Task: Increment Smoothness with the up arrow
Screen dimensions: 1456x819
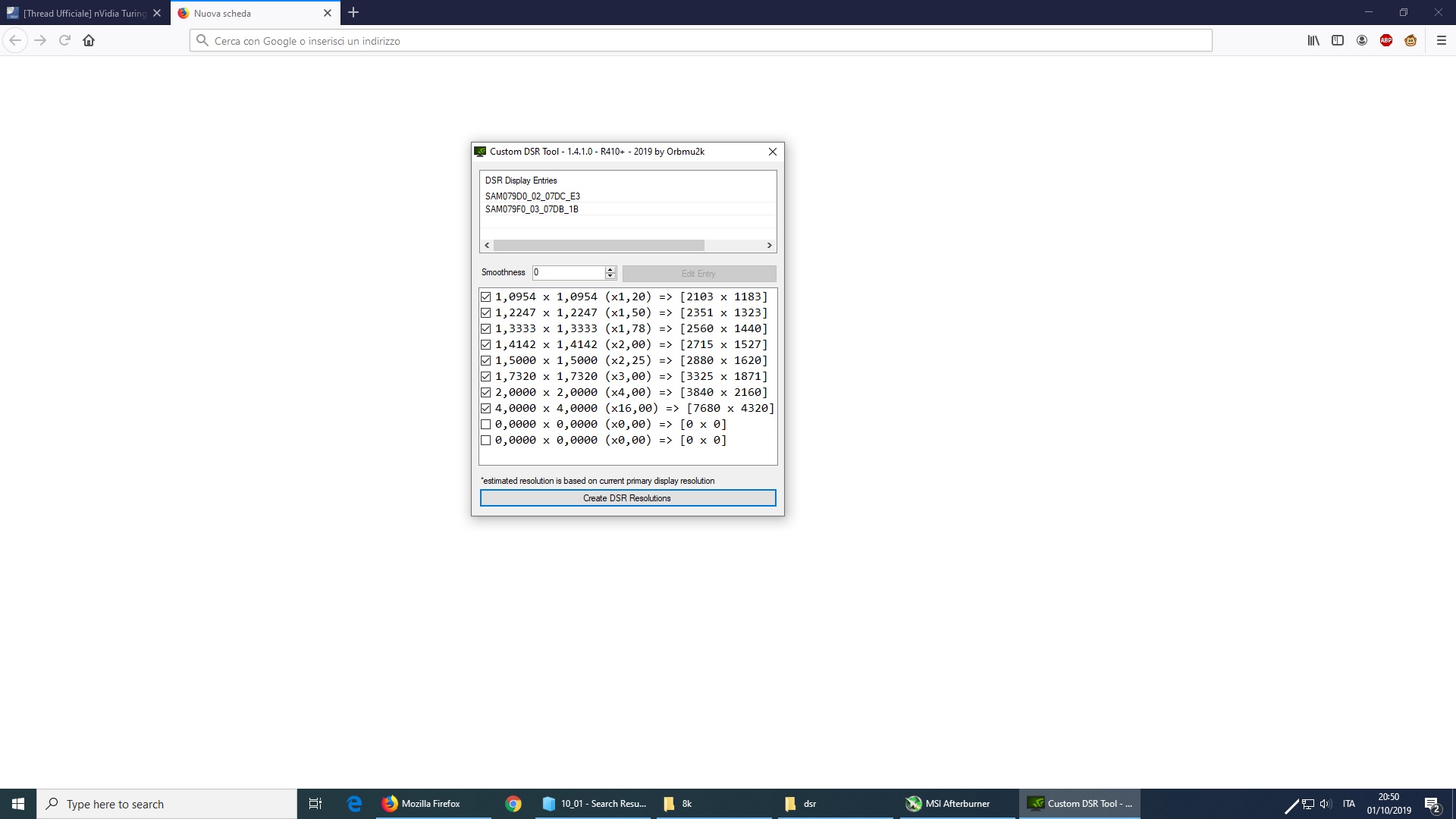Action: (x=610, y=269)
